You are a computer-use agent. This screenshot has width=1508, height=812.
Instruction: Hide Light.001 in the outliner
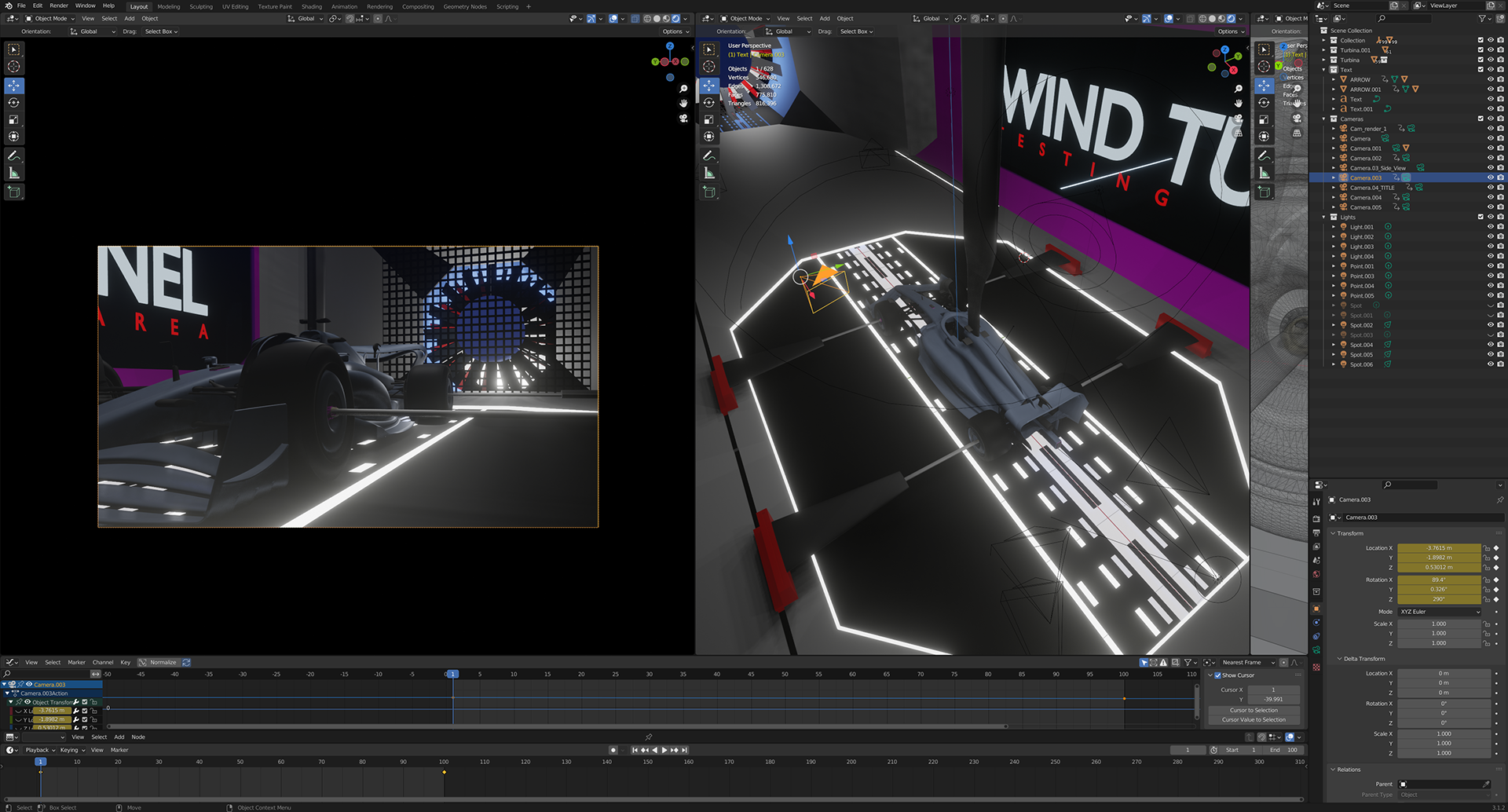[1490, 227]
